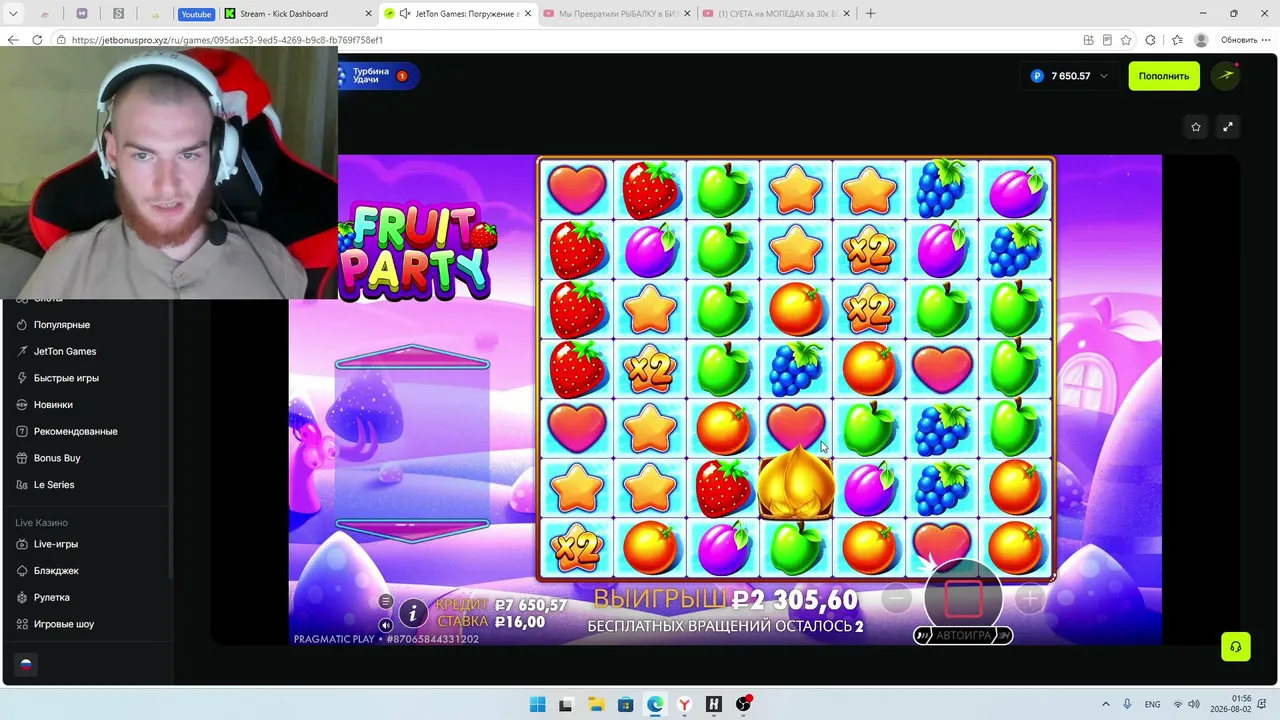1280x720 pixels.
Task: Open Microsoft Edge from the taskbar
Action: pyautogui.click(x=655, y=704)
